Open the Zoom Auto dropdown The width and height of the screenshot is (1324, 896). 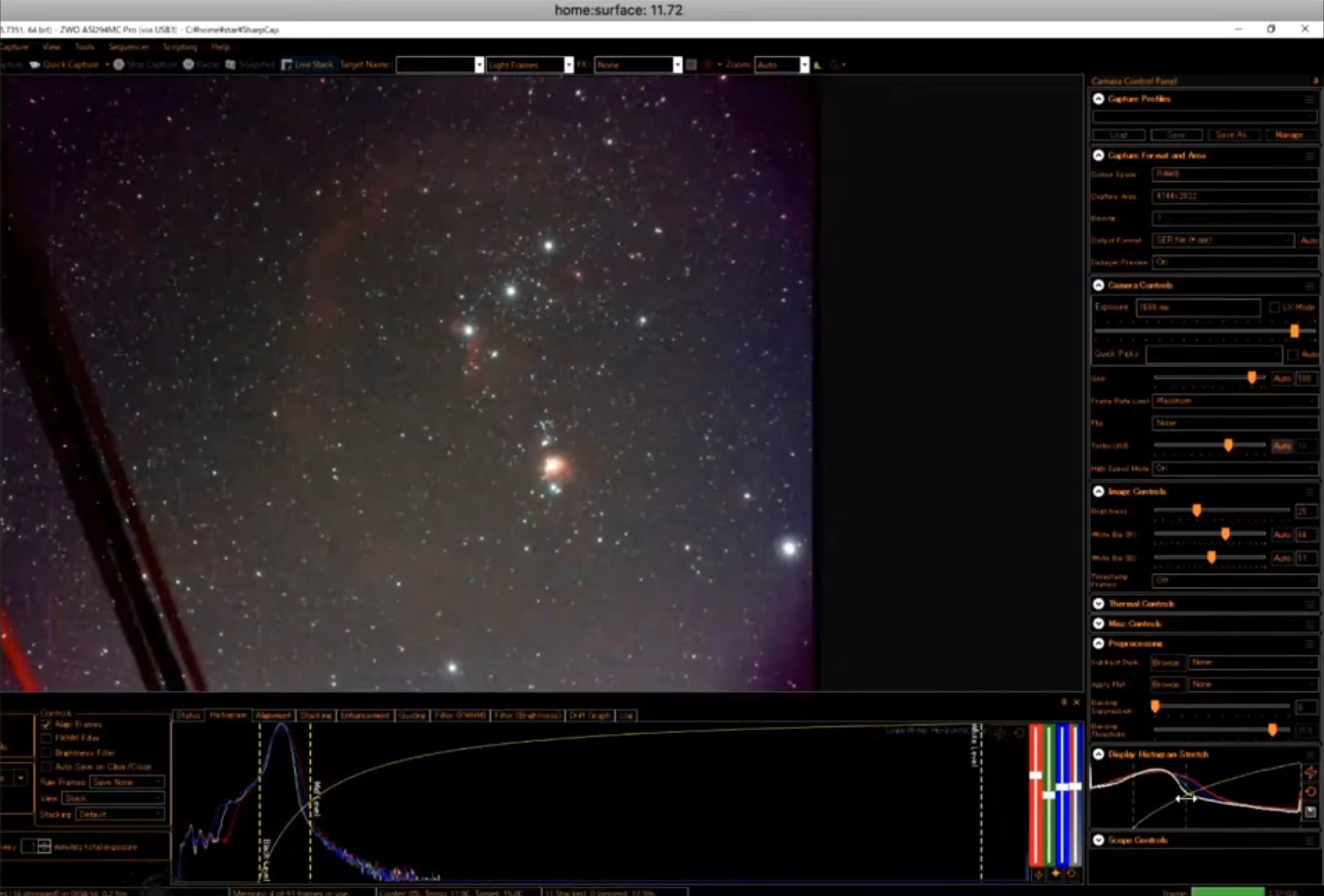tap(804, 65)
